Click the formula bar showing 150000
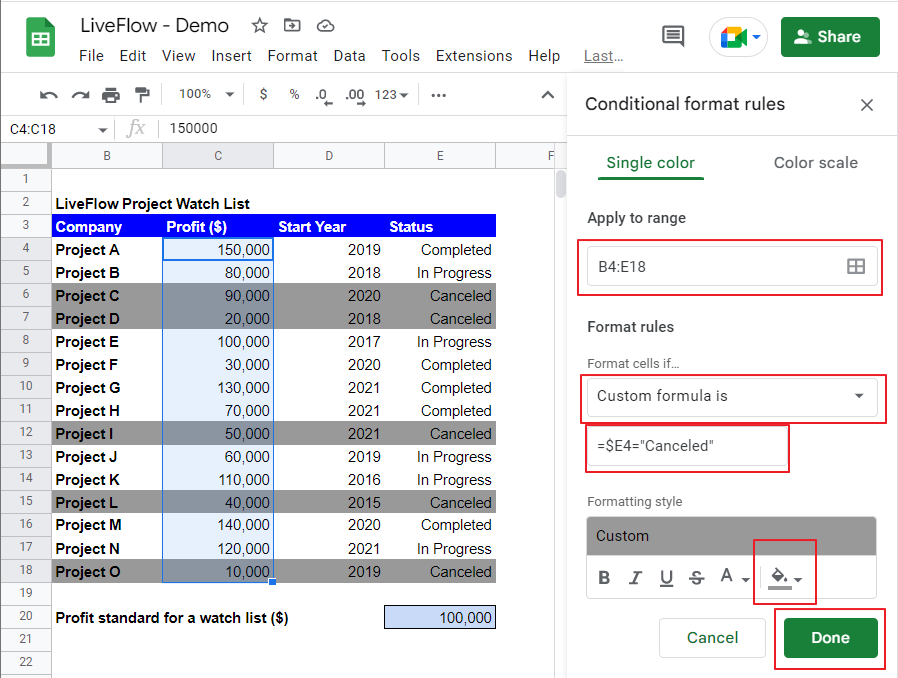Screen dimensions: 898x678 tap(361, 128)
